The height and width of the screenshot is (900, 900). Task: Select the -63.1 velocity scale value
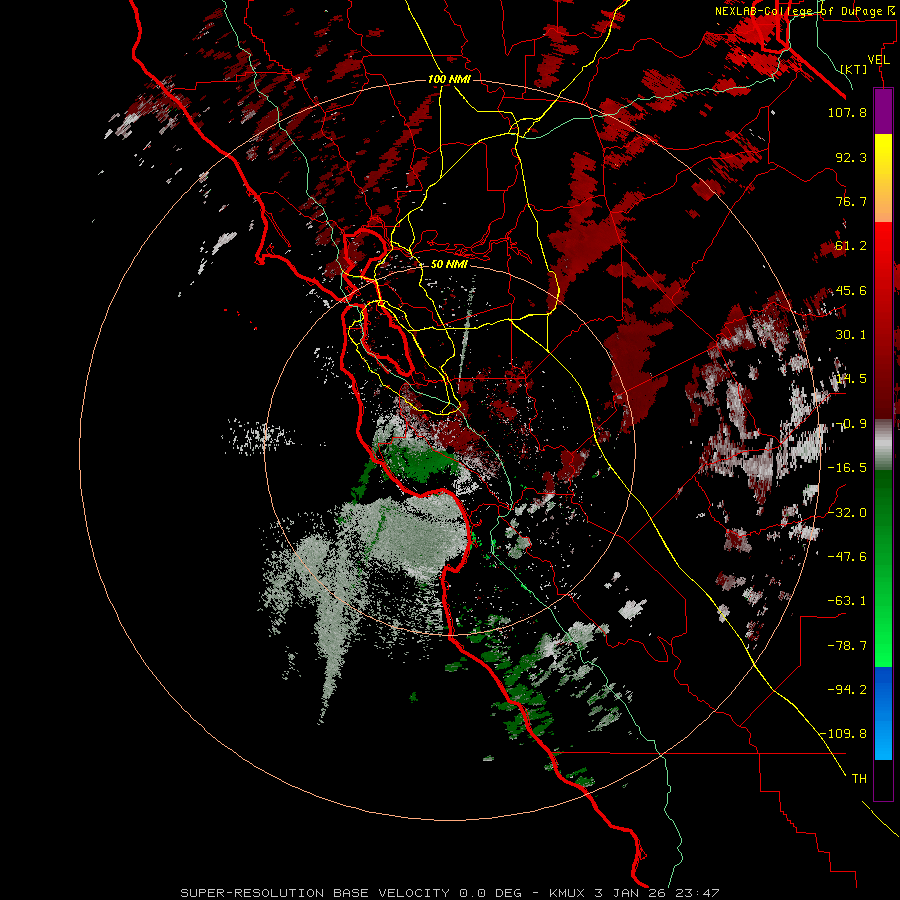(847, 601)
